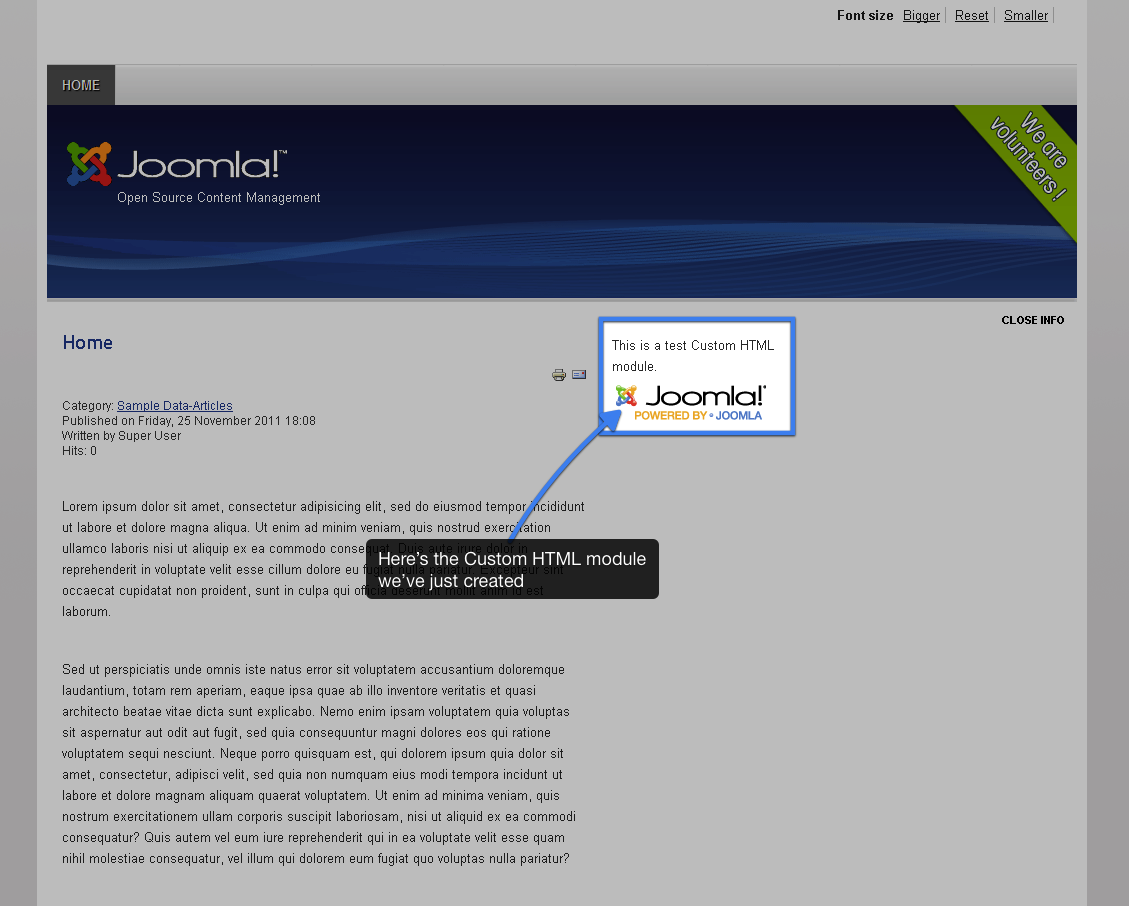Click 'Written by Super User' text
Viewport: 1129px width, 906px height.
121,436
